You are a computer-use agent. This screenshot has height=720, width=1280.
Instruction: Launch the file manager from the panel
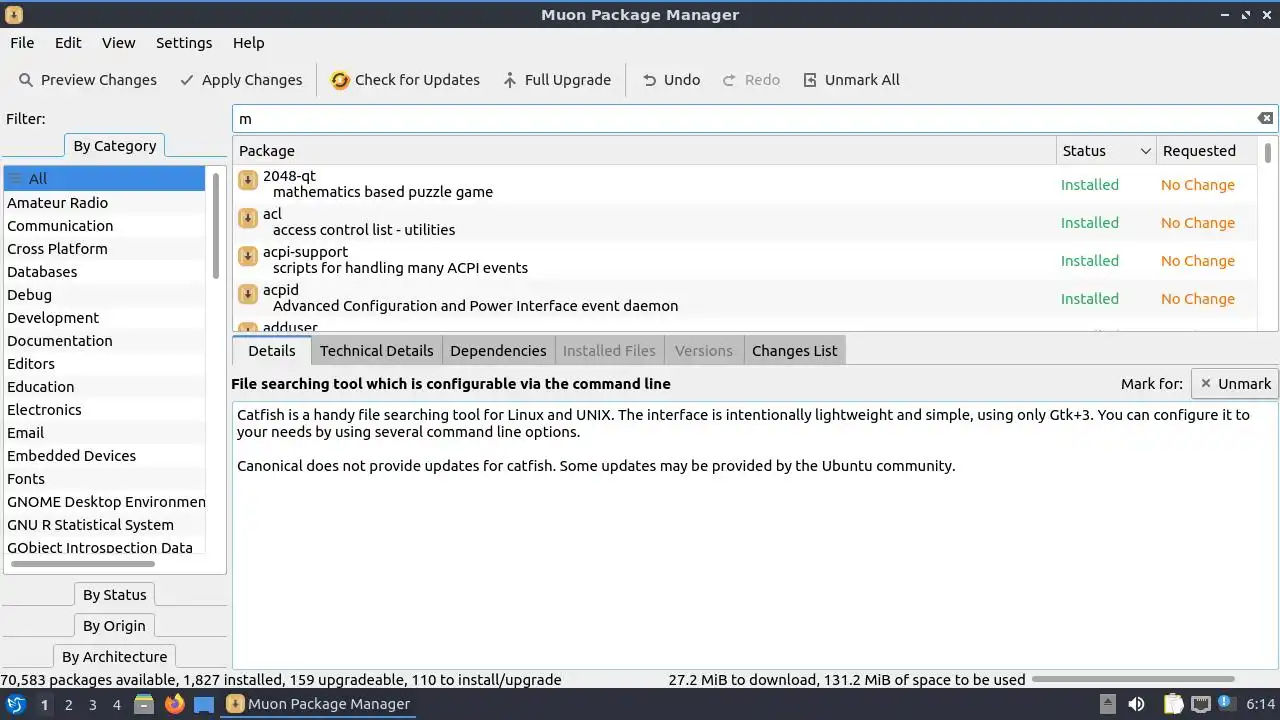point(144,704)
